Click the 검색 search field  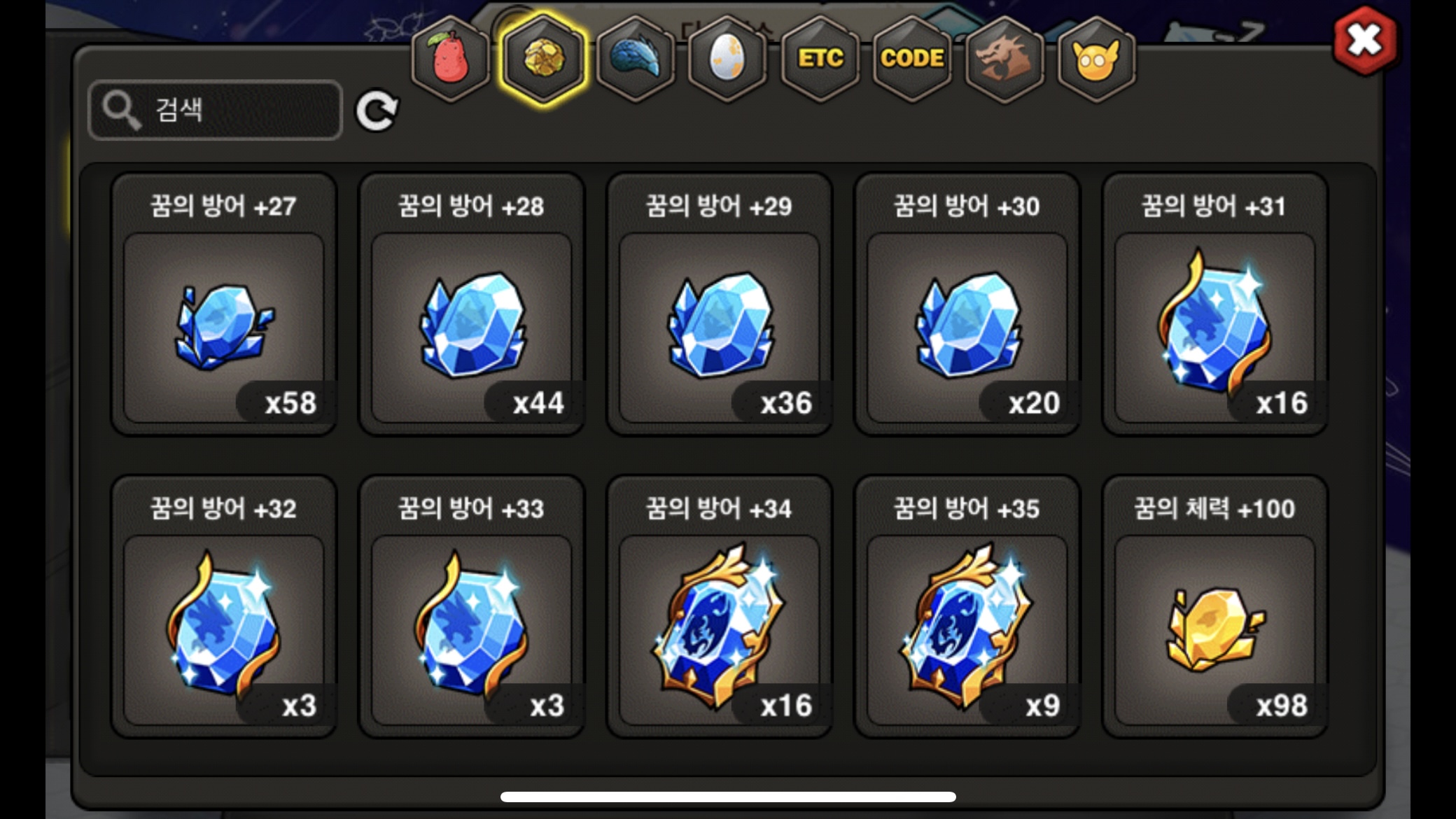(216, 110)
